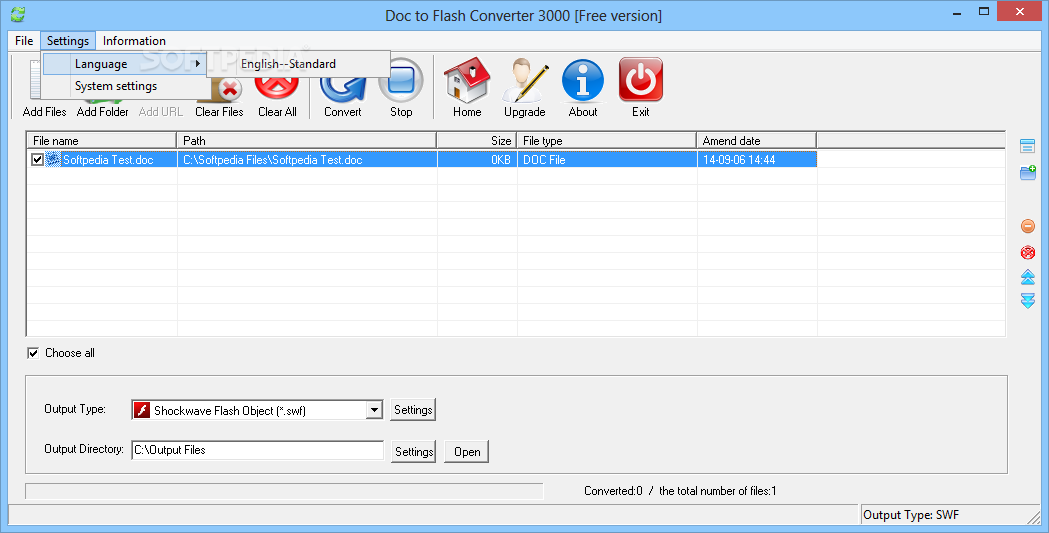Screen dimensions: 1049x533
Task: Click the disabled Add URL toolbar item
Action: coord(161,111)
